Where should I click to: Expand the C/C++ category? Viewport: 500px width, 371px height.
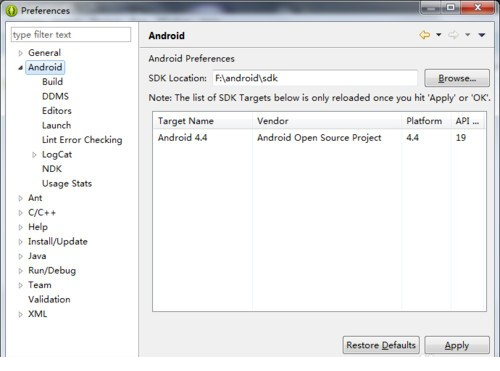click(20, 213)
